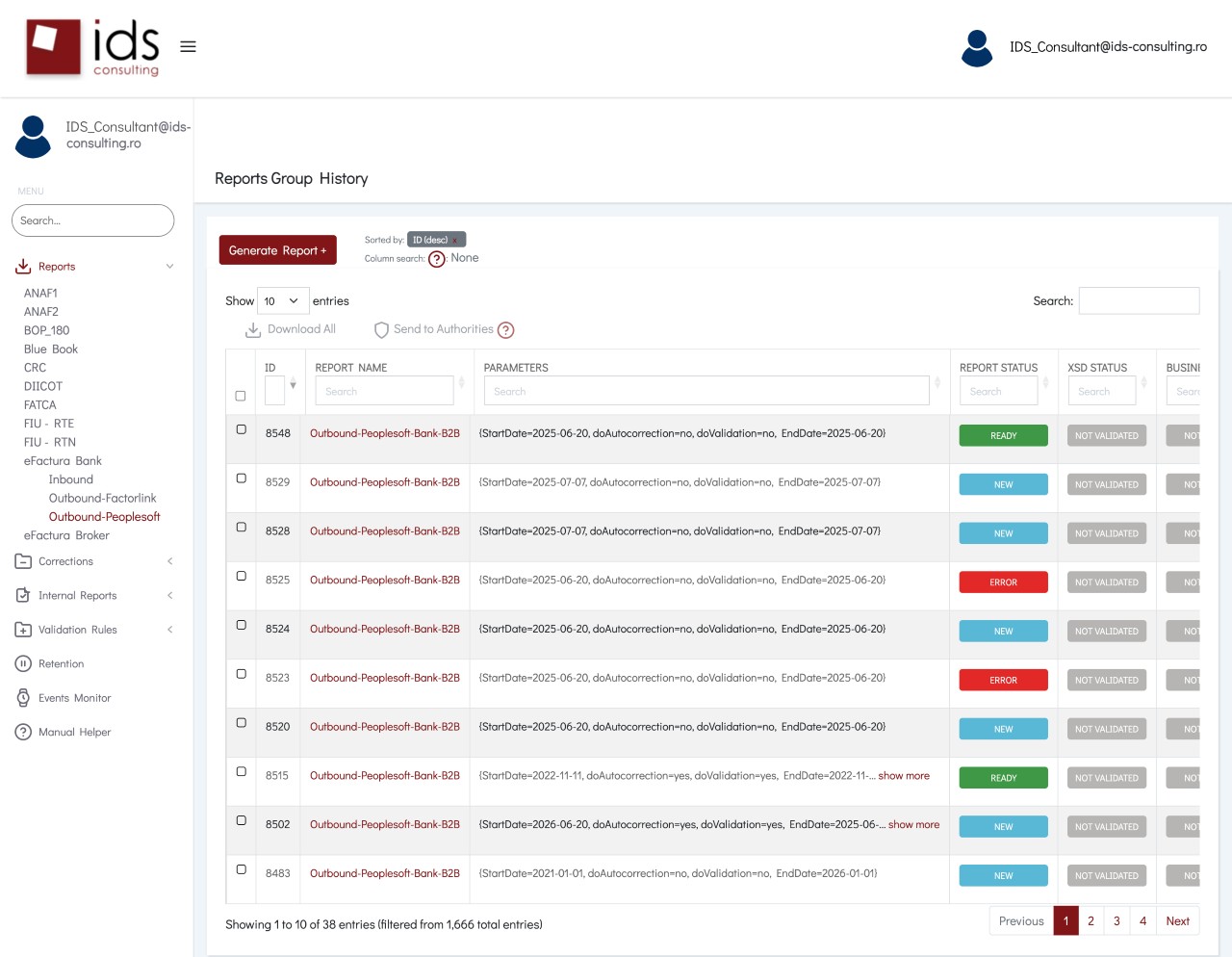Click the Reports download icon in the sidebar
Screen dimensions: 1232x957
(23, 267)
